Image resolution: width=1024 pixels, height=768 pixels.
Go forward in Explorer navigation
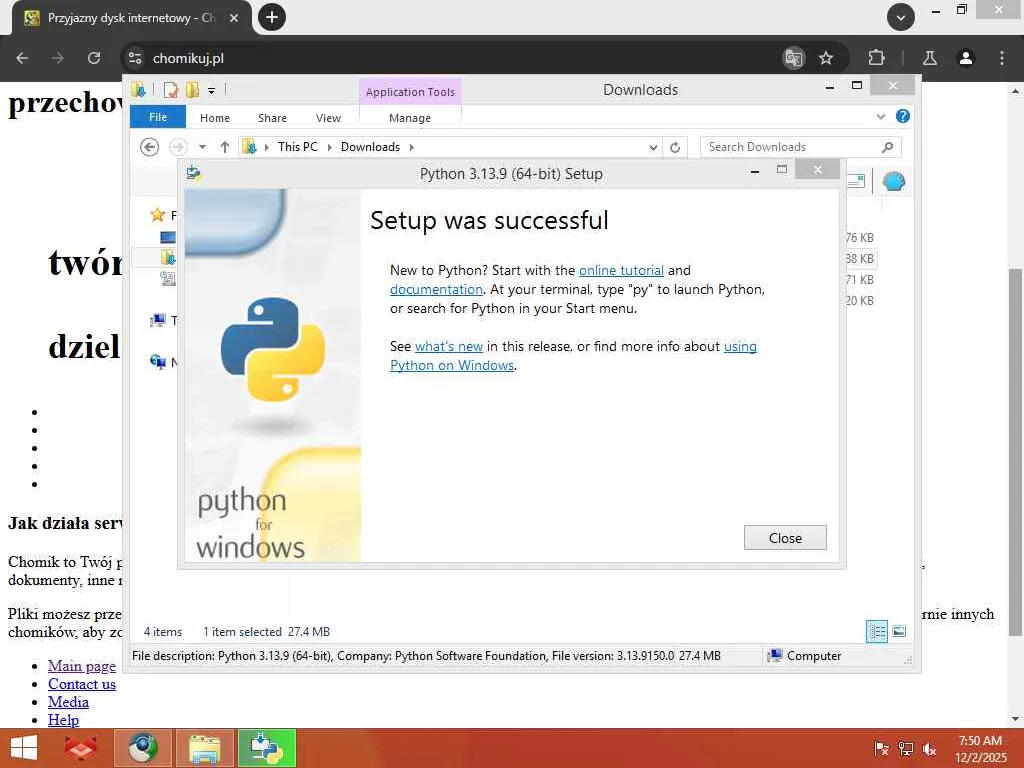click(178, 147)
